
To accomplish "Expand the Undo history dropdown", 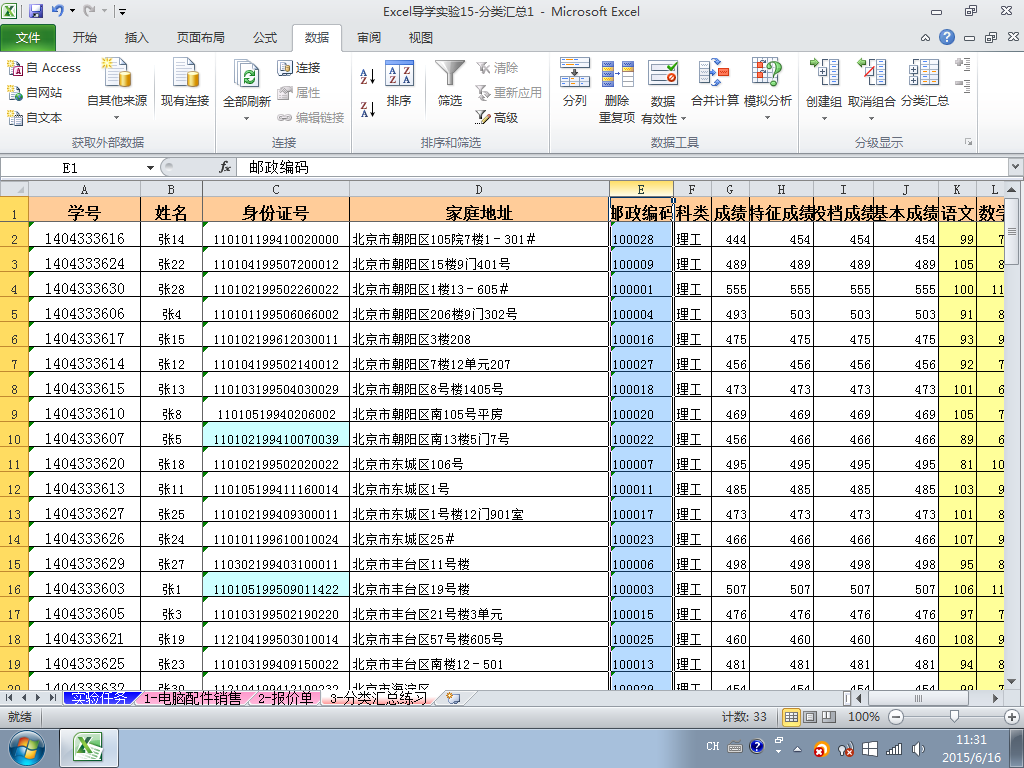I will [x=72, y=11].
